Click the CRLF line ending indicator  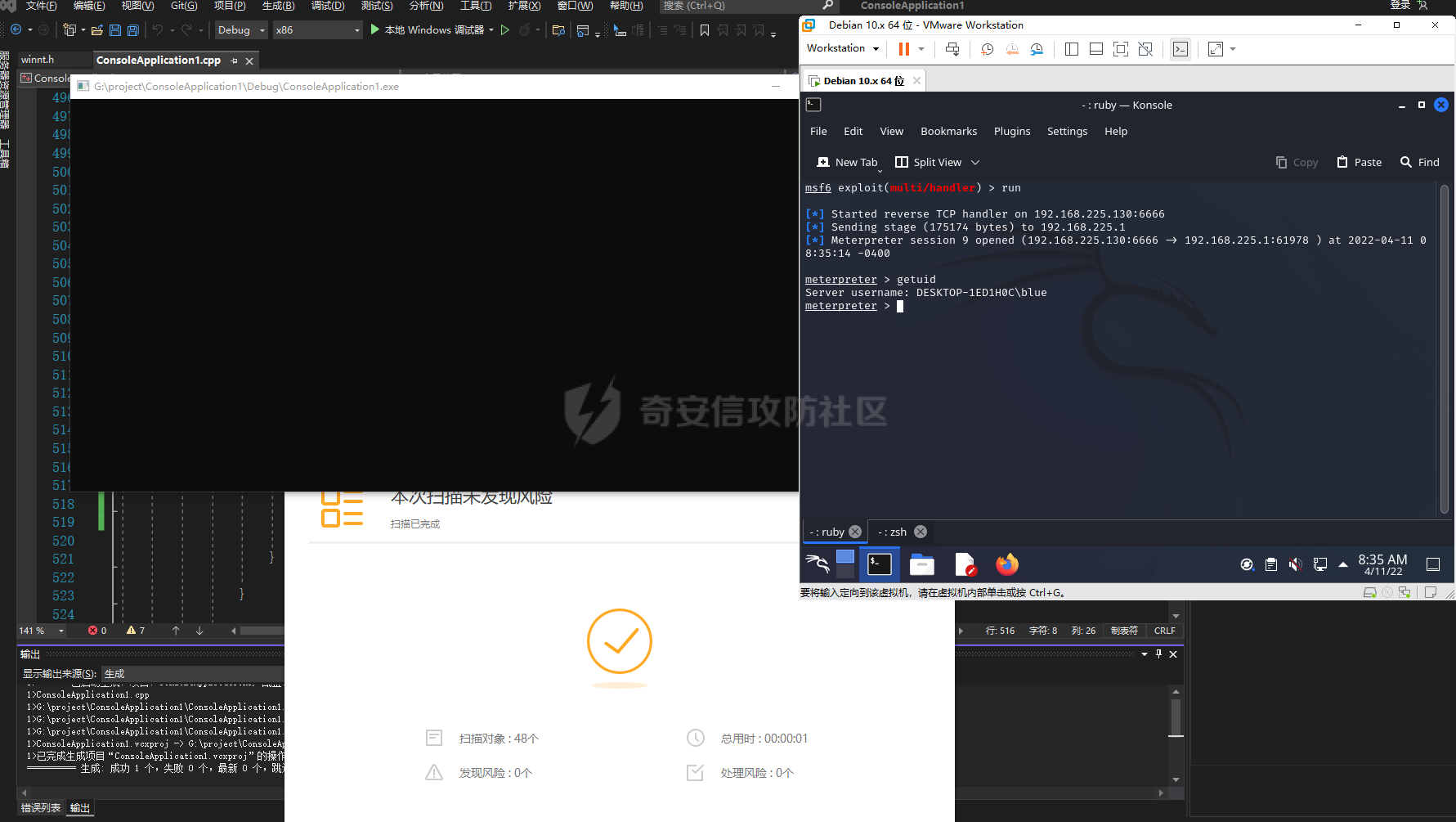[1164, 631]
